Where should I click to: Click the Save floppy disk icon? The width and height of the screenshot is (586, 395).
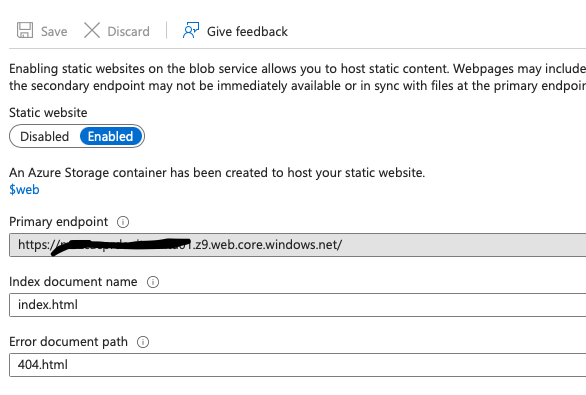pos(25,30)
